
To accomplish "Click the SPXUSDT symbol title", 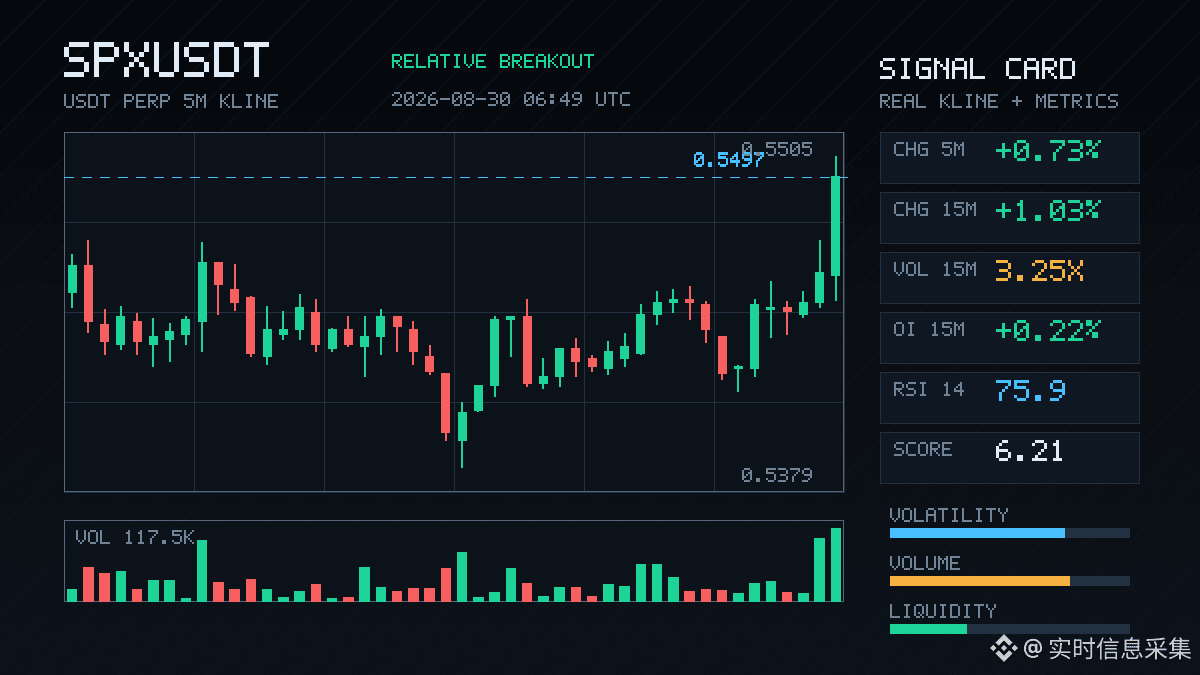I will 166,61.
